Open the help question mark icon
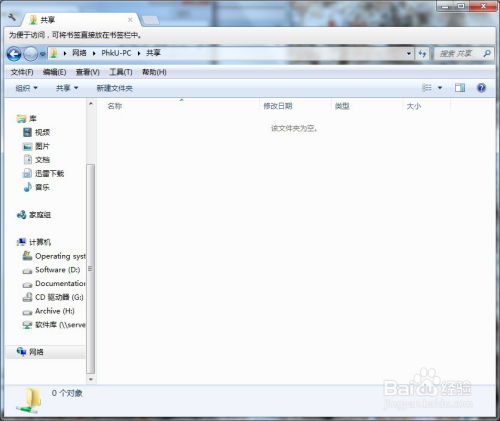Viewport: 500px width, 421px height. point(481,88)
